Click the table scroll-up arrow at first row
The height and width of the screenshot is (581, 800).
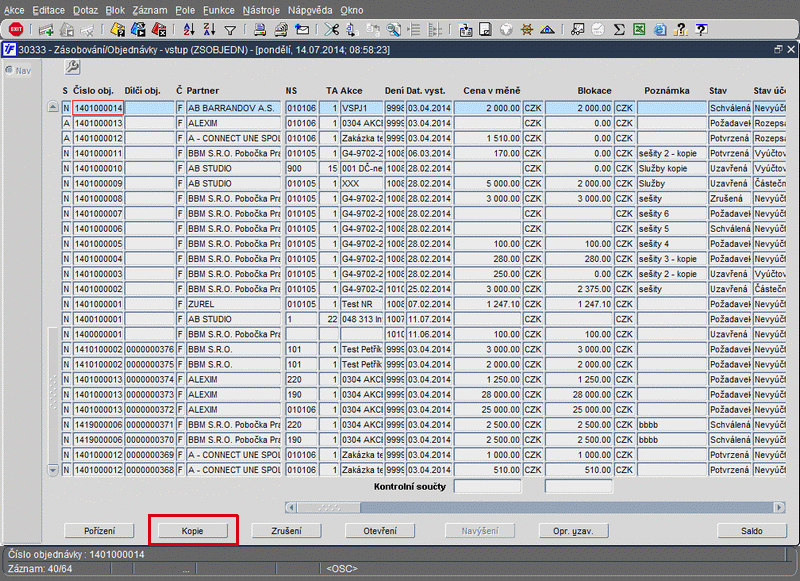tap(53, 107)
